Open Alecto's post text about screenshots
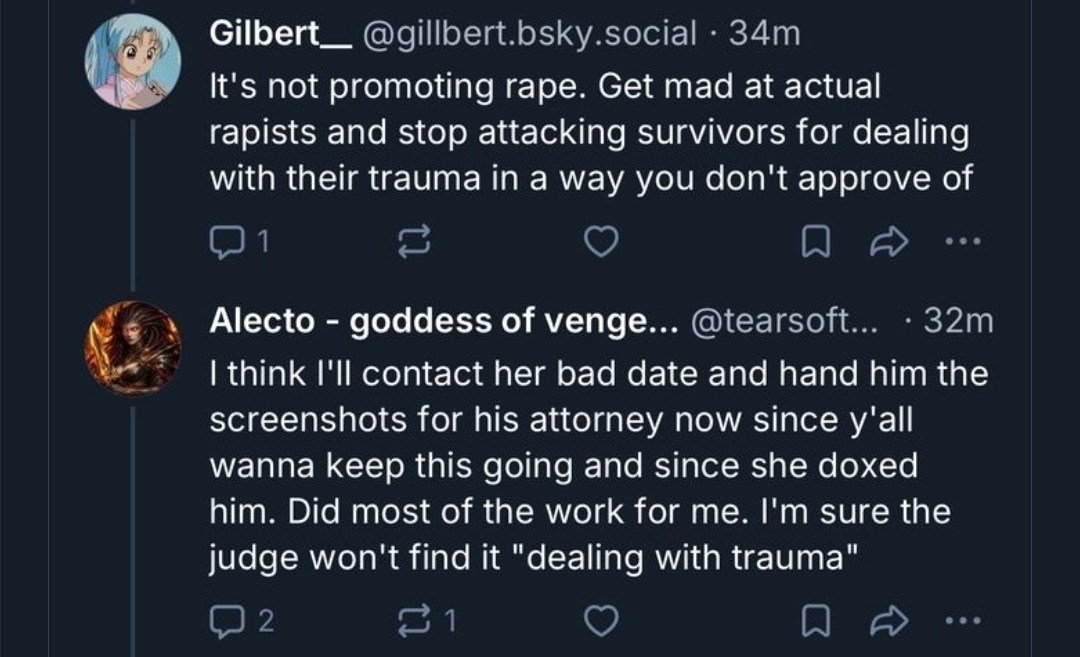The width and height of the screenshot is (1080, 657). tap(598, 466)
